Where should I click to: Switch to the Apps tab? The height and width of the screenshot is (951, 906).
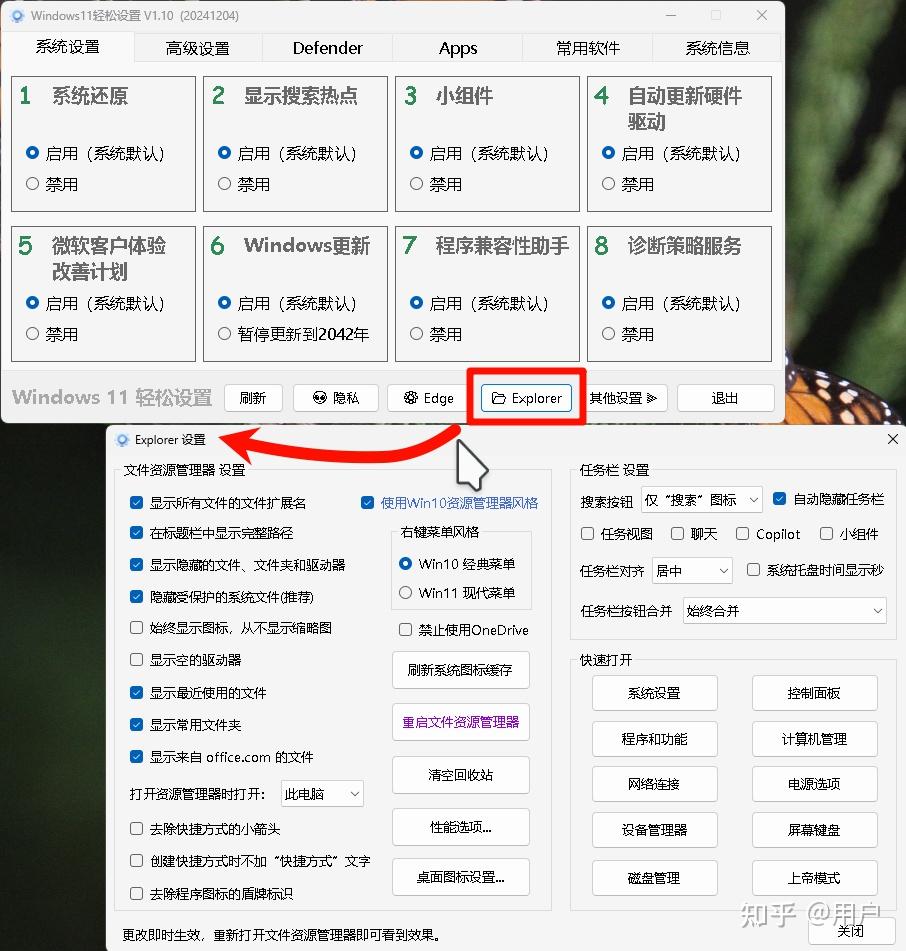click(x=458, y=48)
